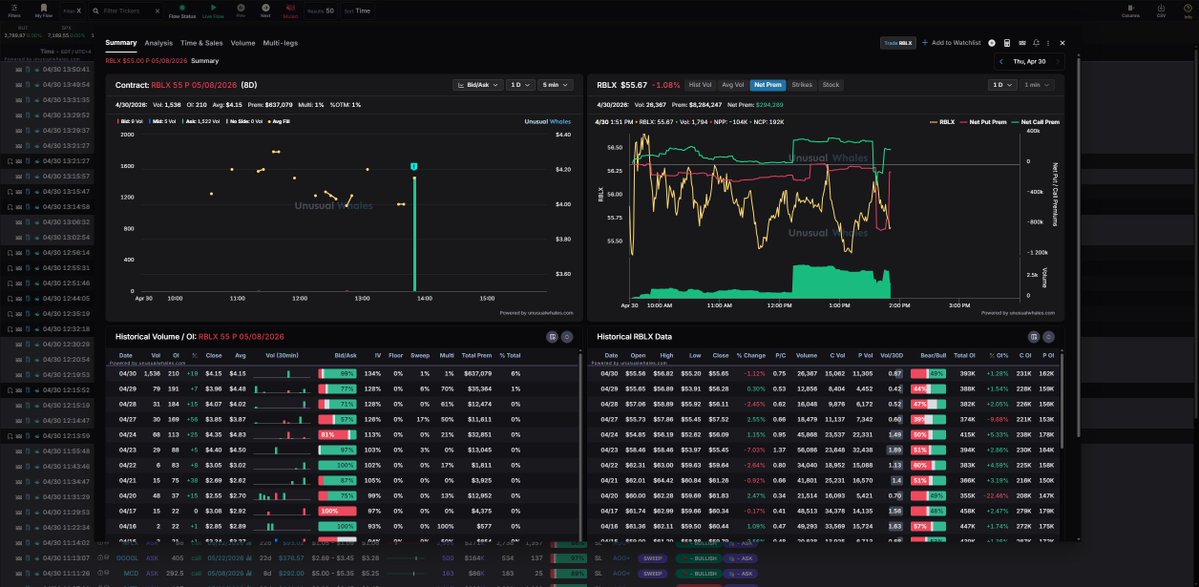Click the 60% Bear/Bull bar on 04/22 row
The width and height of the screenshot is (1199, 587).
(928, 465)
